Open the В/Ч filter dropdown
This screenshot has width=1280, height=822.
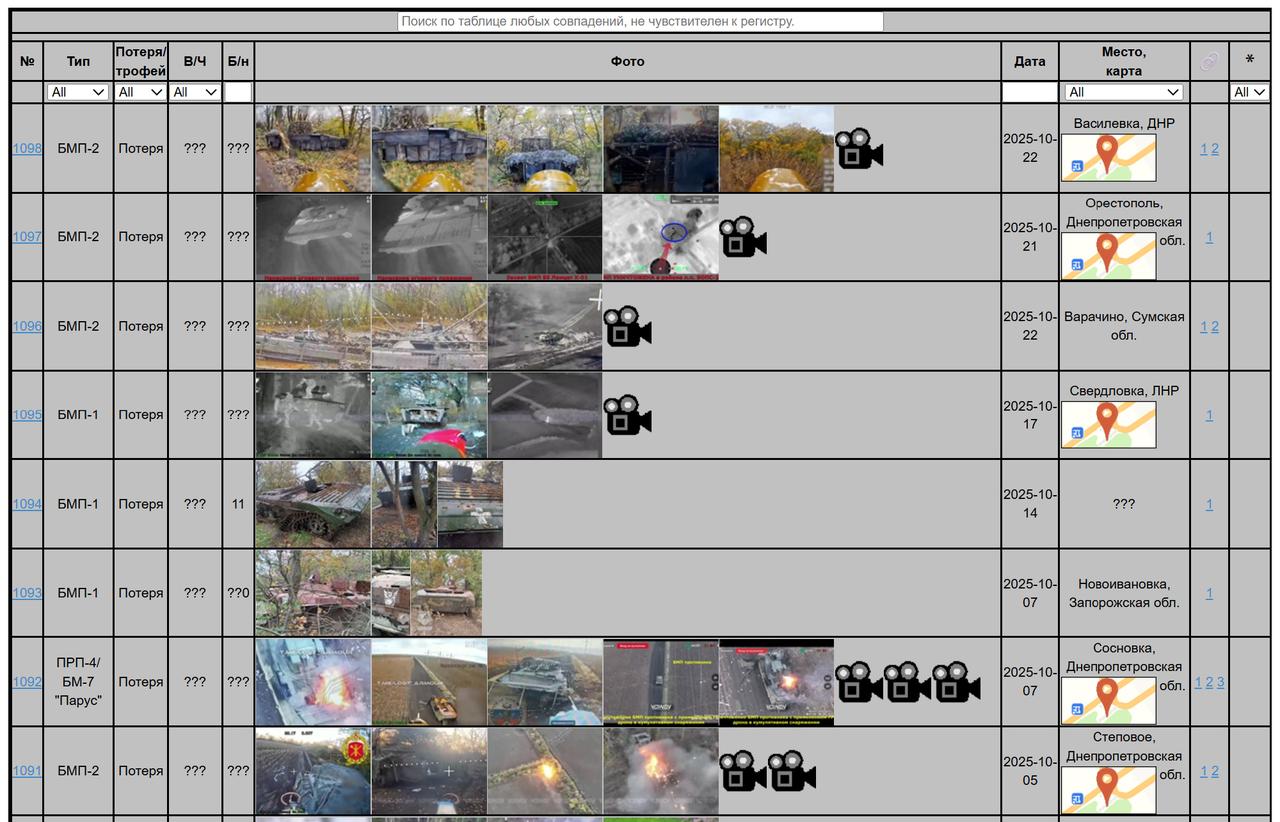tap(195, 92)
